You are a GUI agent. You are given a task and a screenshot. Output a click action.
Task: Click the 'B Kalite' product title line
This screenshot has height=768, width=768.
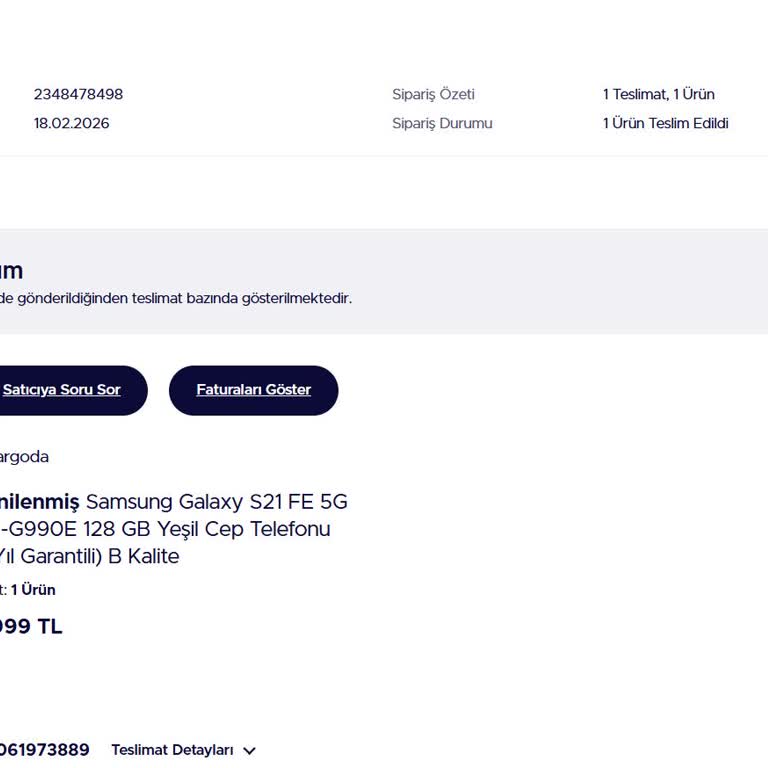click(x=90, y=556)
